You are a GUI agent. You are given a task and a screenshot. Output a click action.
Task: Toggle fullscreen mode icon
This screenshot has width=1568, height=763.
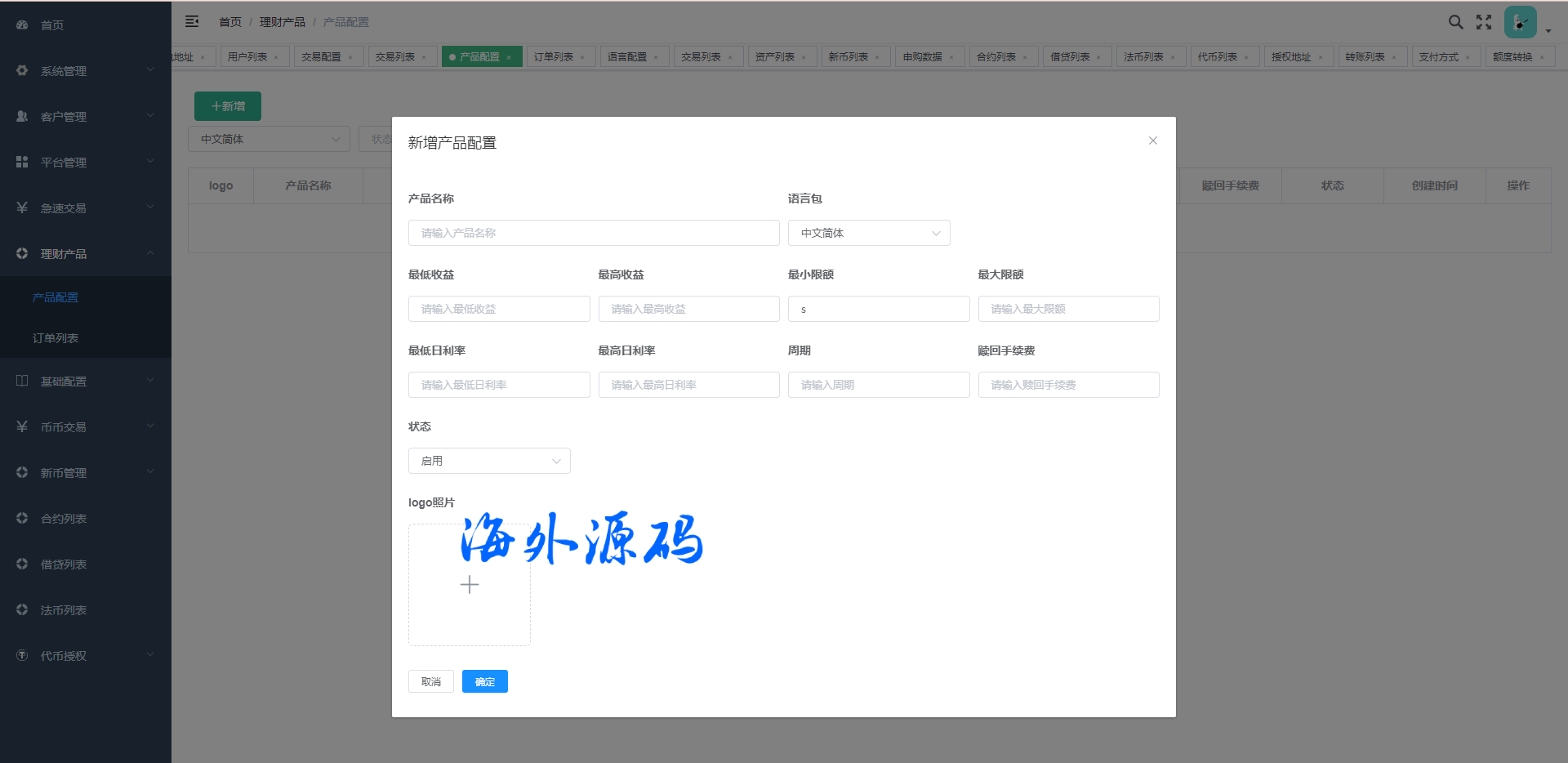(1484, 22)
